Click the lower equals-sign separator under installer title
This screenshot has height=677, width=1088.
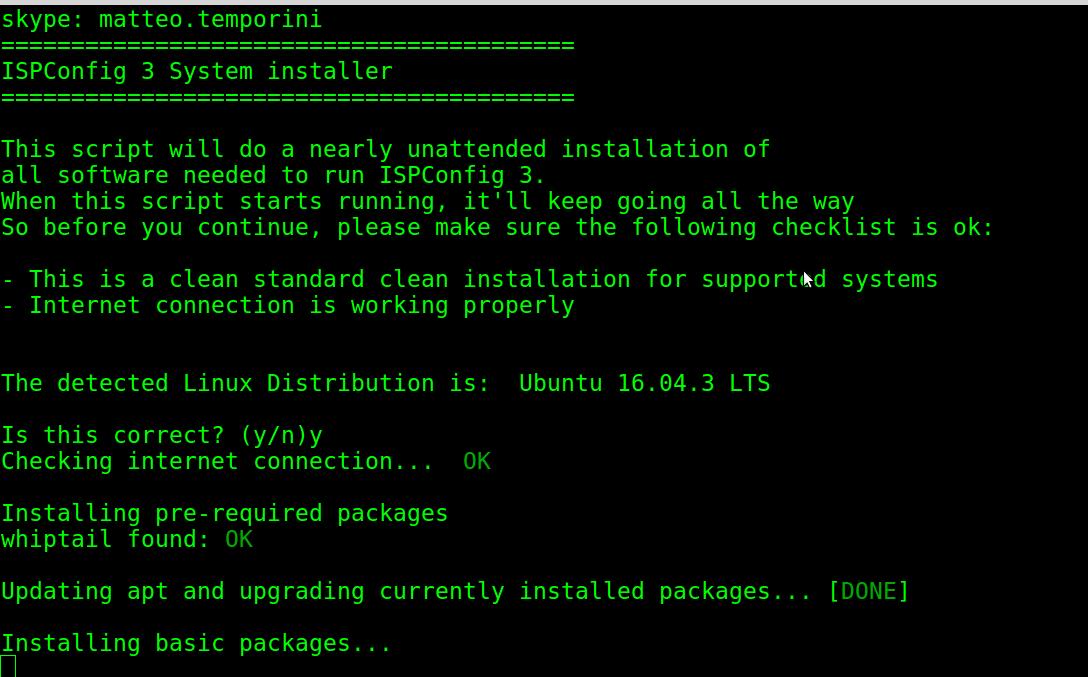[x=288, y=98]
